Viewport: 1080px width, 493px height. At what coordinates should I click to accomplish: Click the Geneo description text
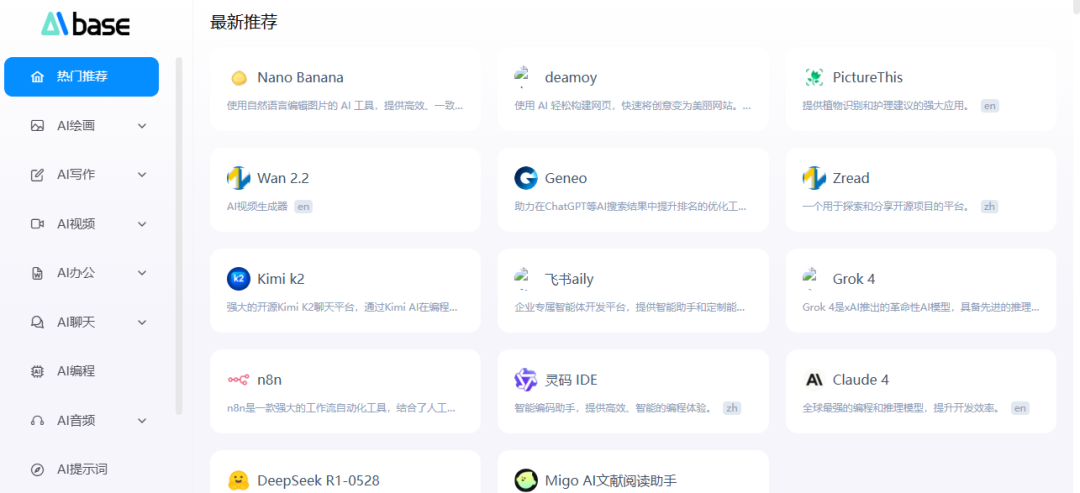pos(630,207)
